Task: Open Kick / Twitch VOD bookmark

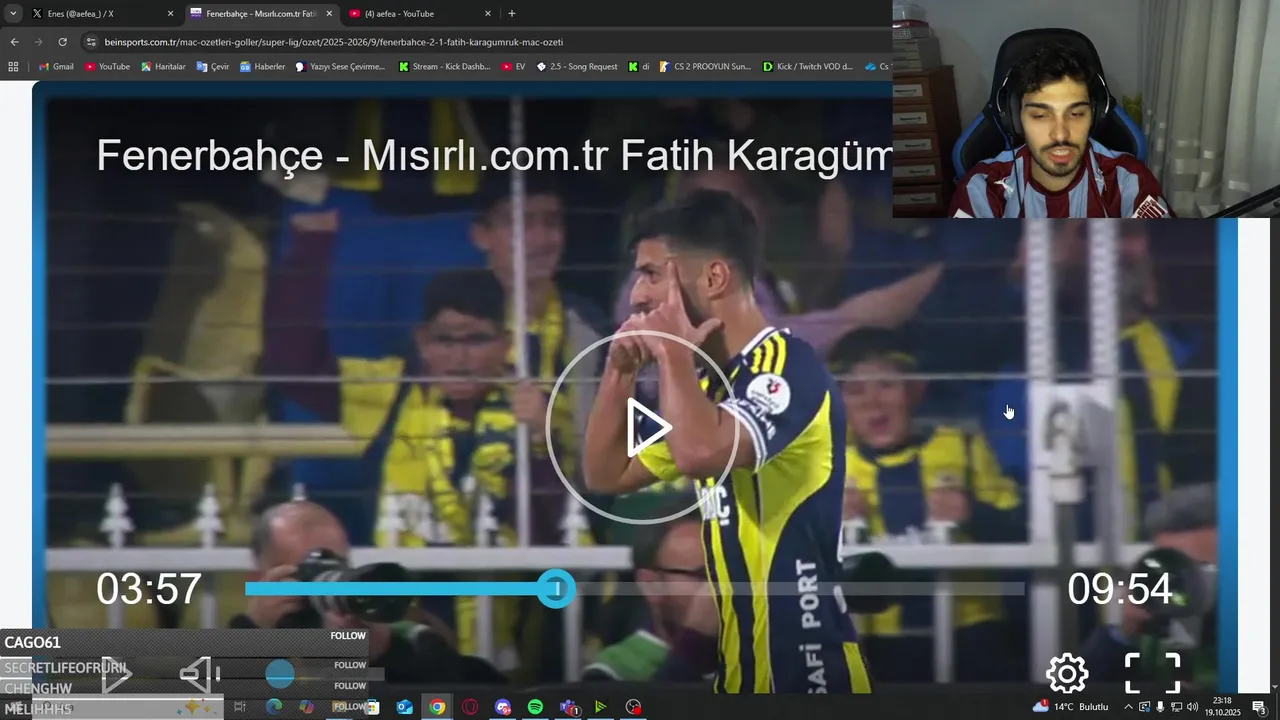Action: pos(808,67)
